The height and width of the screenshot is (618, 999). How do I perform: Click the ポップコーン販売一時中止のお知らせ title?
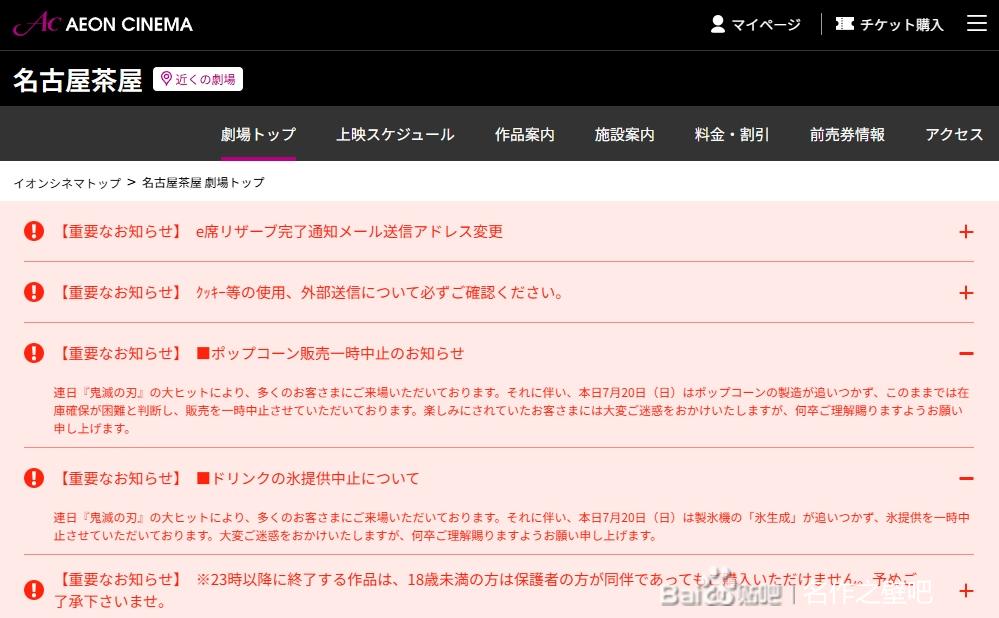tap(330, 354)
